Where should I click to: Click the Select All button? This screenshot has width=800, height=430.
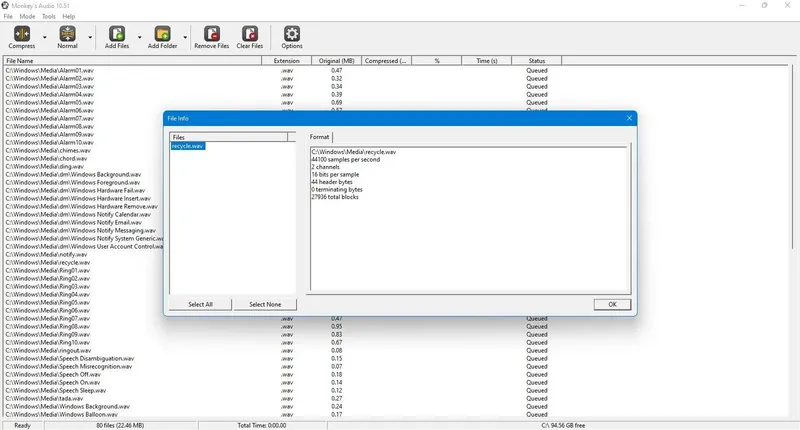[201, 305]
